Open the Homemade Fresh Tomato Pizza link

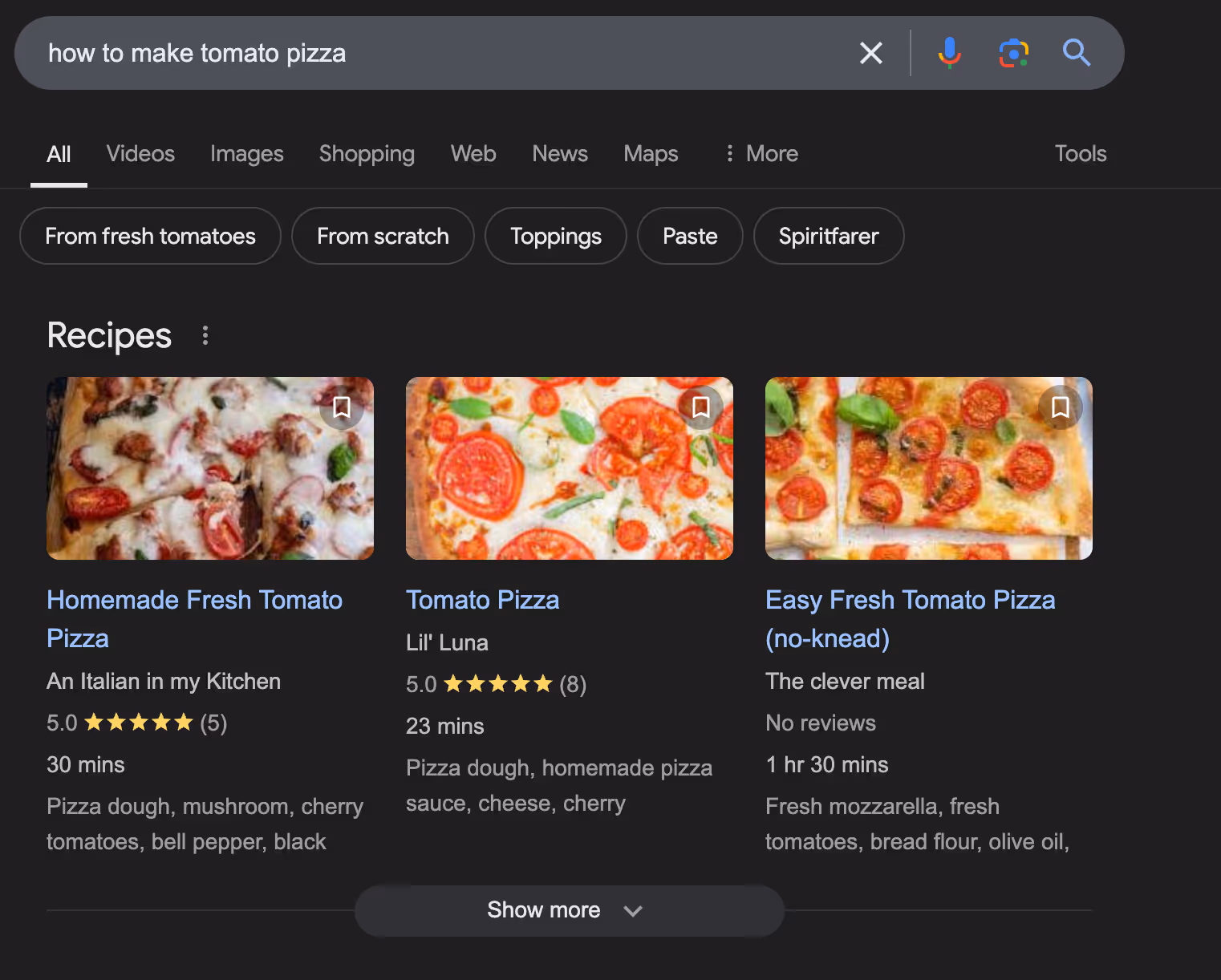click(x=194, y=619)
